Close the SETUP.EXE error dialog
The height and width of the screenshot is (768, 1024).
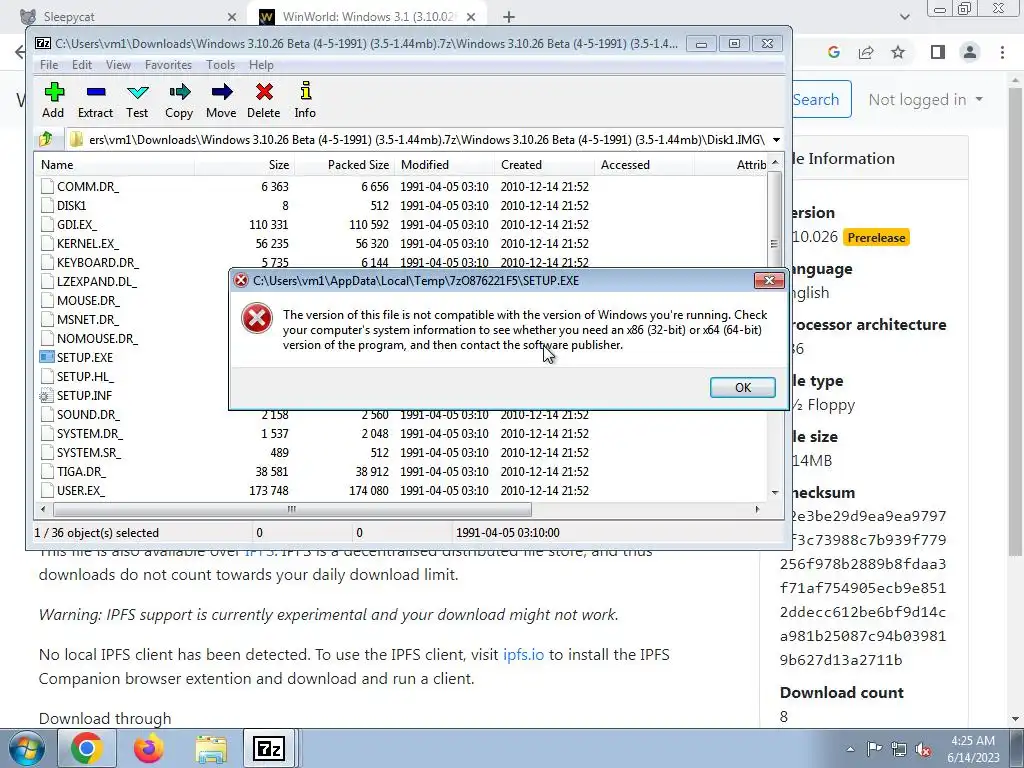click(x=769, y=280)
